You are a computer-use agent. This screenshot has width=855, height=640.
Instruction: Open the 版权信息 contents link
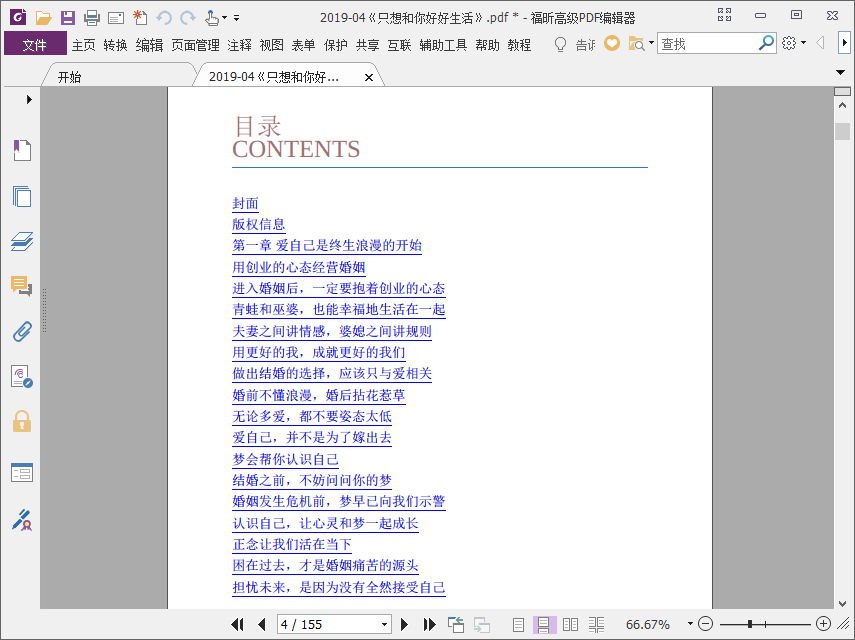pos(258,225)
